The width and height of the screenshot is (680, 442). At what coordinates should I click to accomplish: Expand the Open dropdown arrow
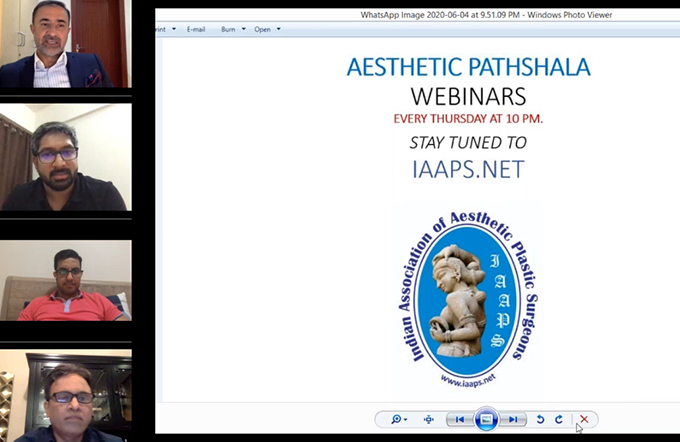(x=278, y=29)
